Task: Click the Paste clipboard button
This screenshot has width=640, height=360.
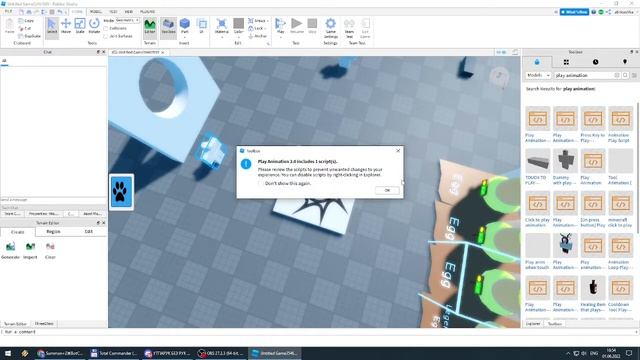Action: [9, 27]
